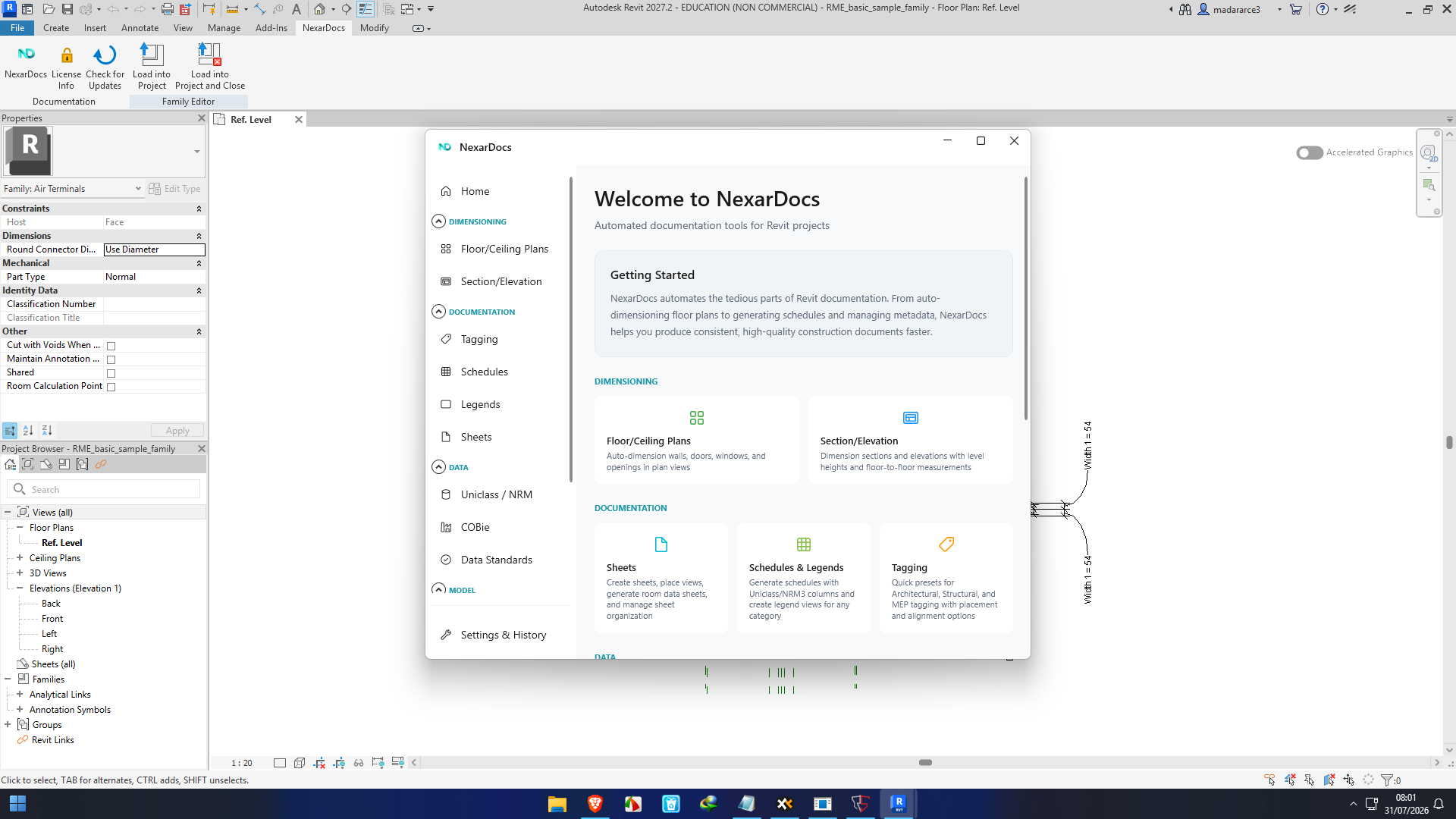Select Revit Links in Project Browser
1456x819 pixels.
click(53, 740)
